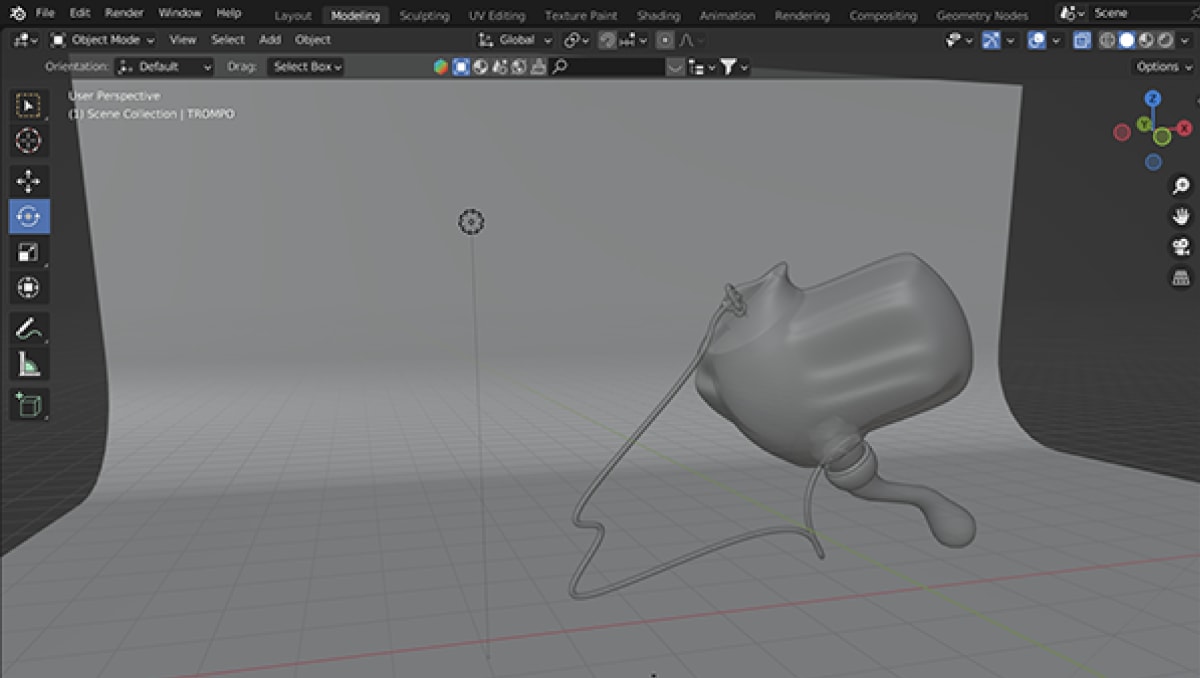Toggle viewport overlays button

(1038, 40)
